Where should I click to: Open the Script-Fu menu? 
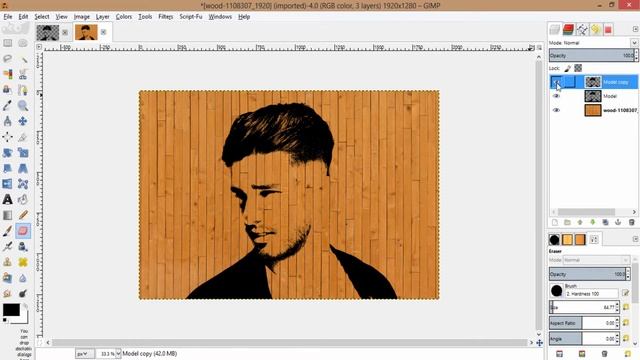click(191, 17)
